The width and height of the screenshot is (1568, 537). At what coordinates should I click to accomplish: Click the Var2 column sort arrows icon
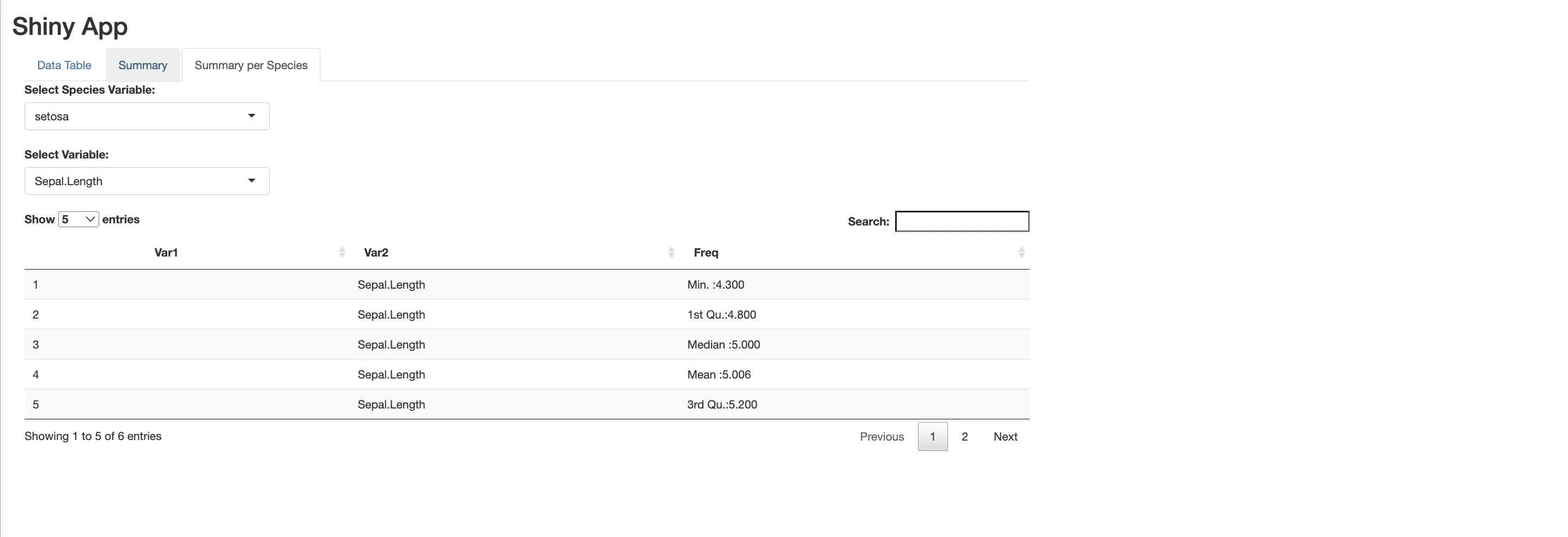(671, 252)
